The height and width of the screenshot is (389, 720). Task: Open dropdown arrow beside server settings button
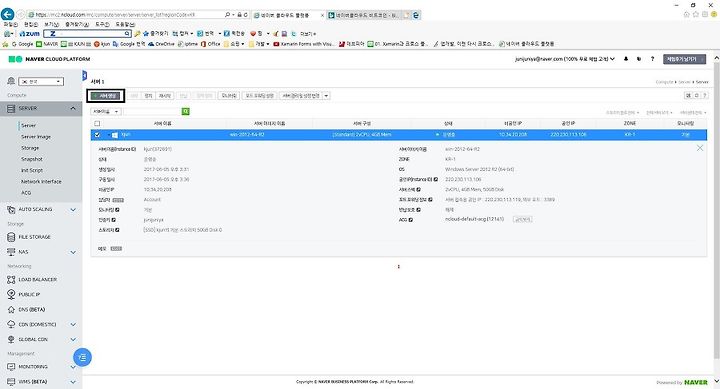pos(326,96)
